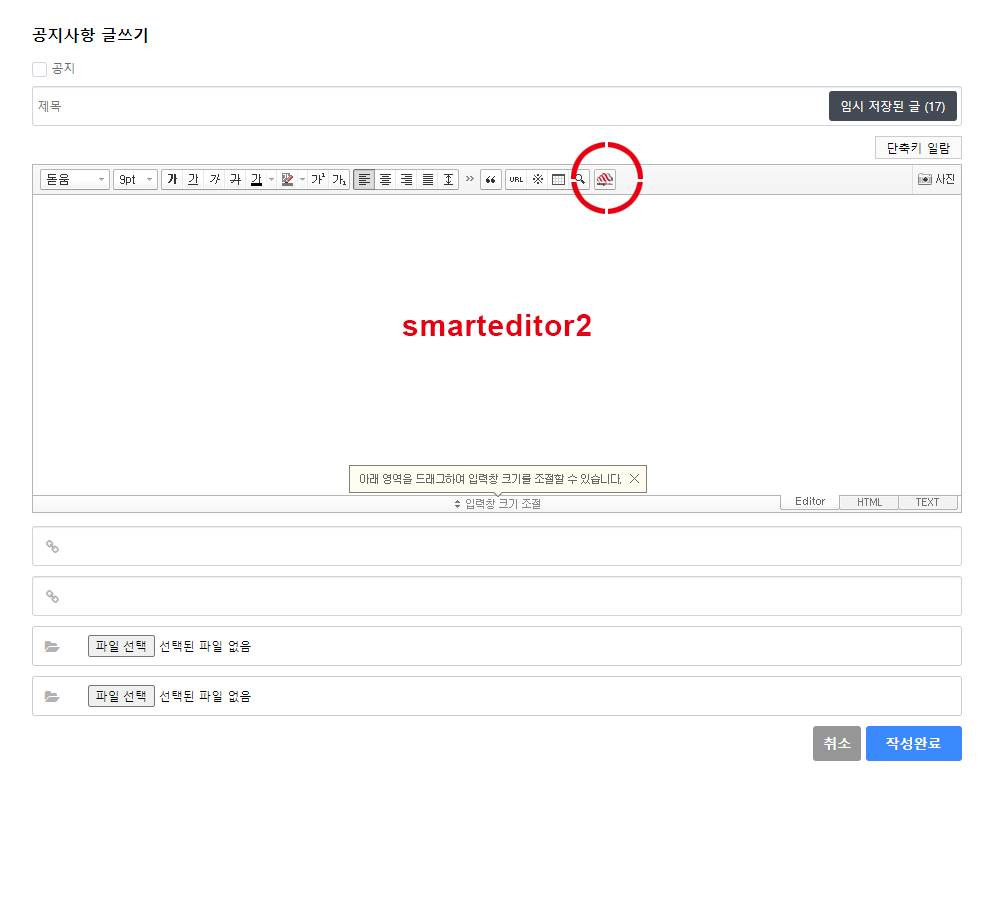Open the 9pt font size dropdown
This screenshot has height=900, width=1000.
(x=135, y=180)
